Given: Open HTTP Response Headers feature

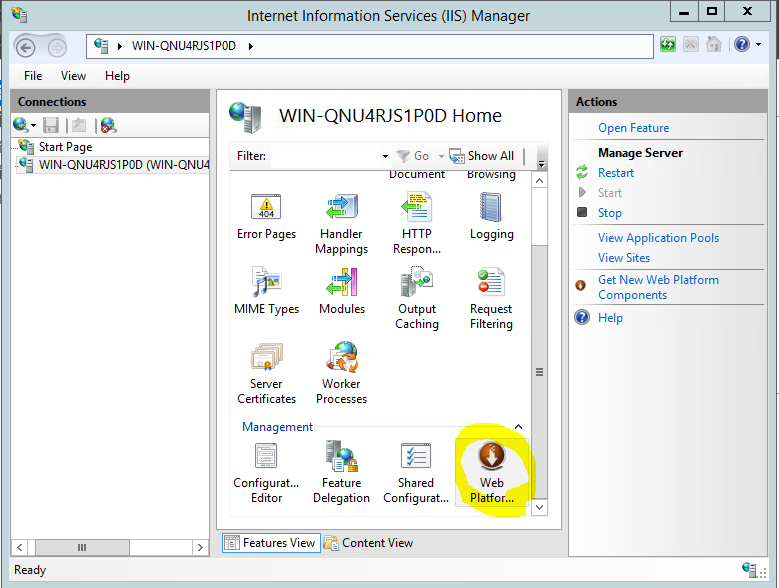Looking at the screenshot, I should [417, 224].
